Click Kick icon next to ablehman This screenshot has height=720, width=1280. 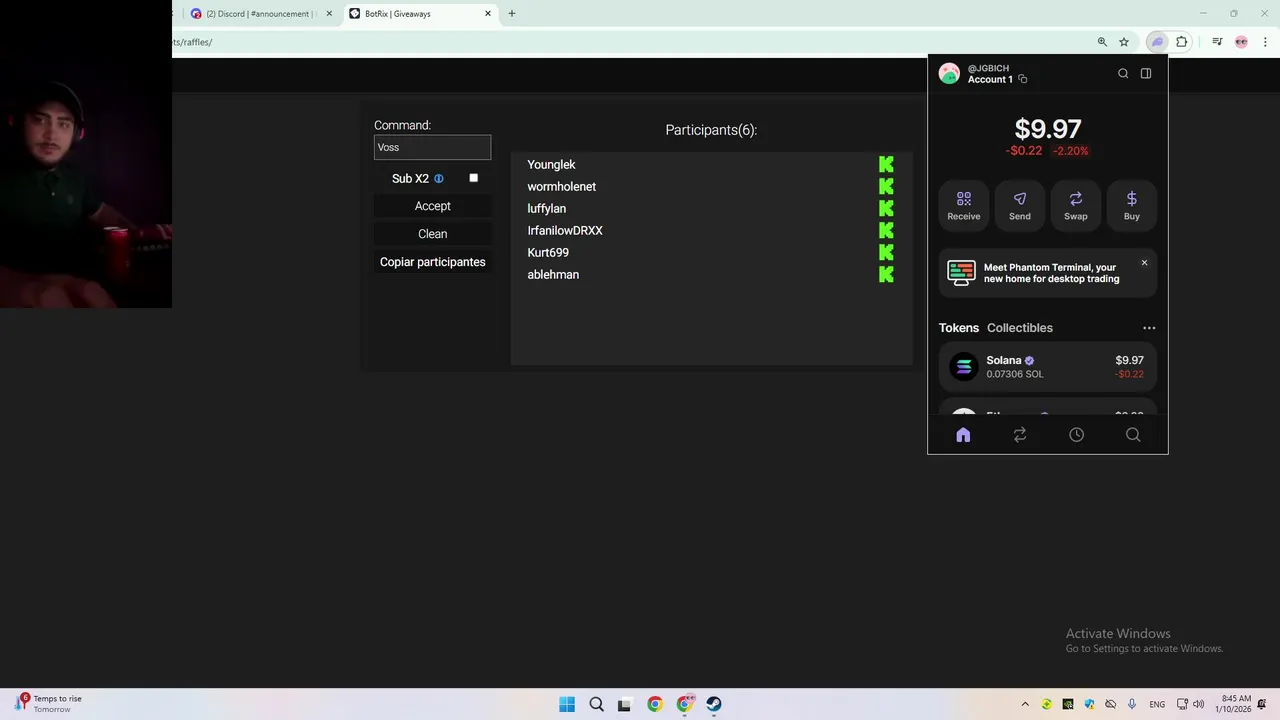[x=886, y=274]
